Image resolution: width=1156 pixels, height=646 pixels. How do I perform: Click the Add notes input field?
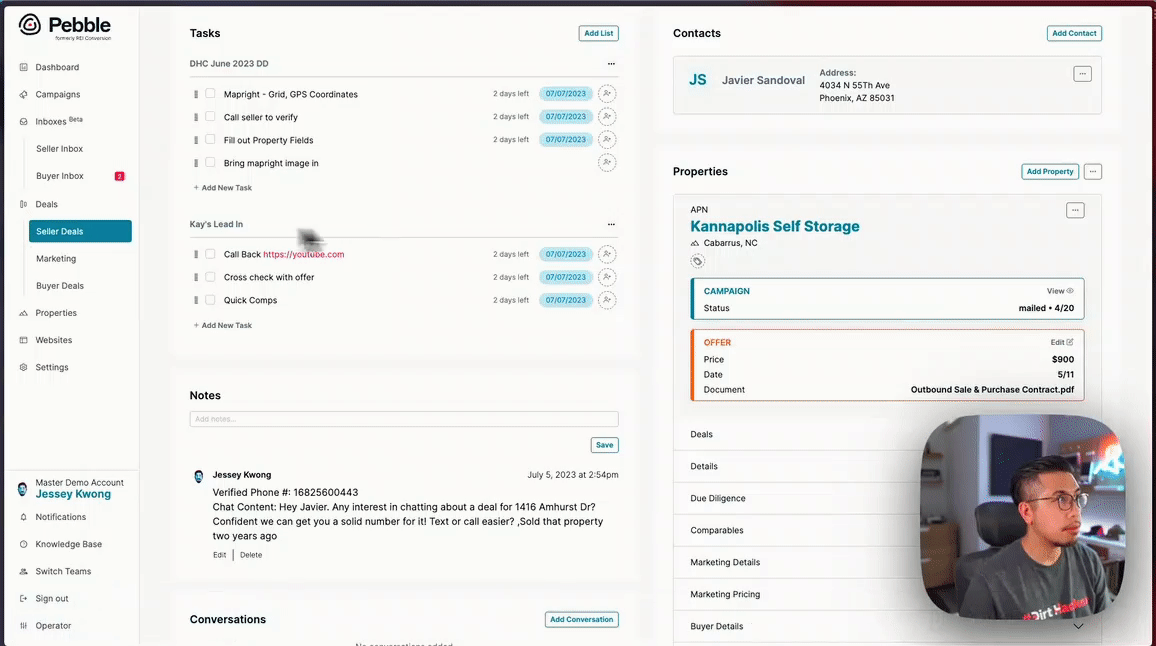pos(404,419)
